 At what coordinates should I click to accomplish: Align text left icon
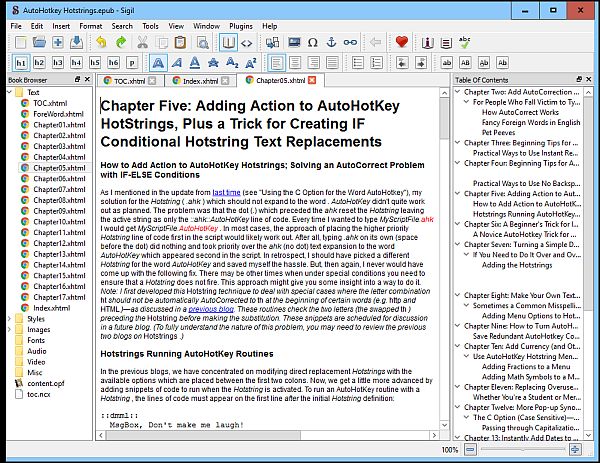[276, 63]
